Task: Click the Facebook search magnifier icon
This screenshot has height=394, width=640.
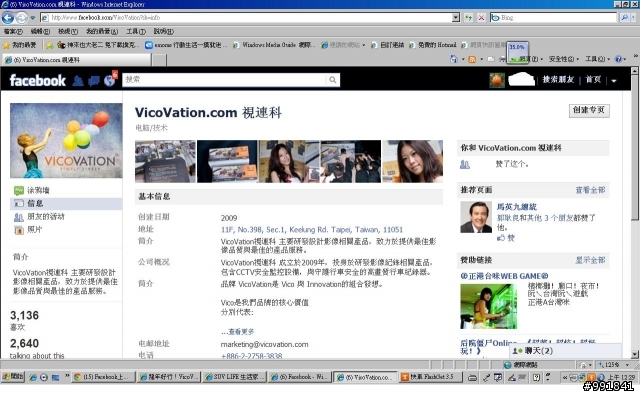Action: 333,80
